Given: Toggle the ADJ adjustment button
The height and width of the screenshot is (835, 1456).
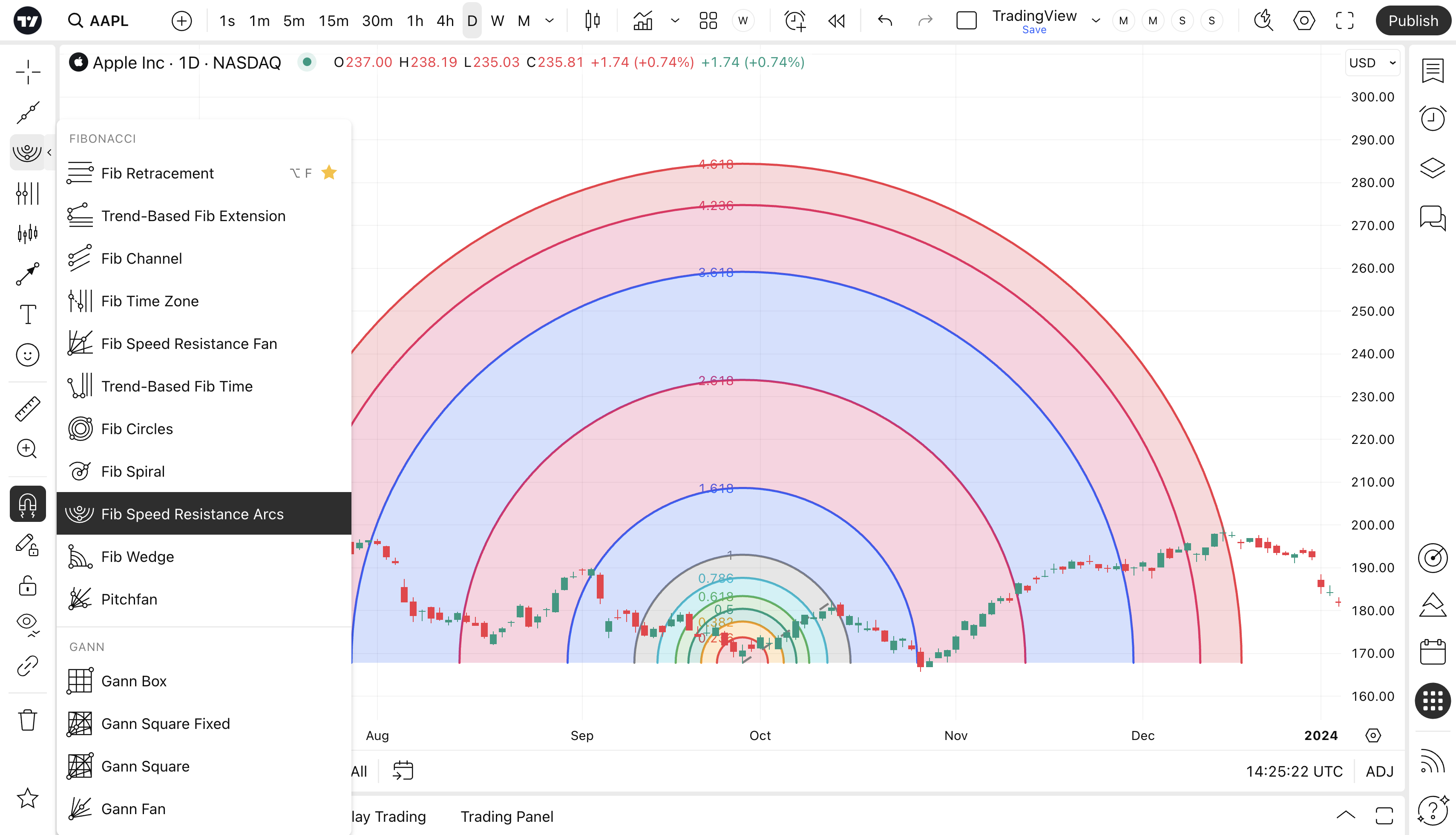Looking at the screenshot, I should coord(1379,772).
